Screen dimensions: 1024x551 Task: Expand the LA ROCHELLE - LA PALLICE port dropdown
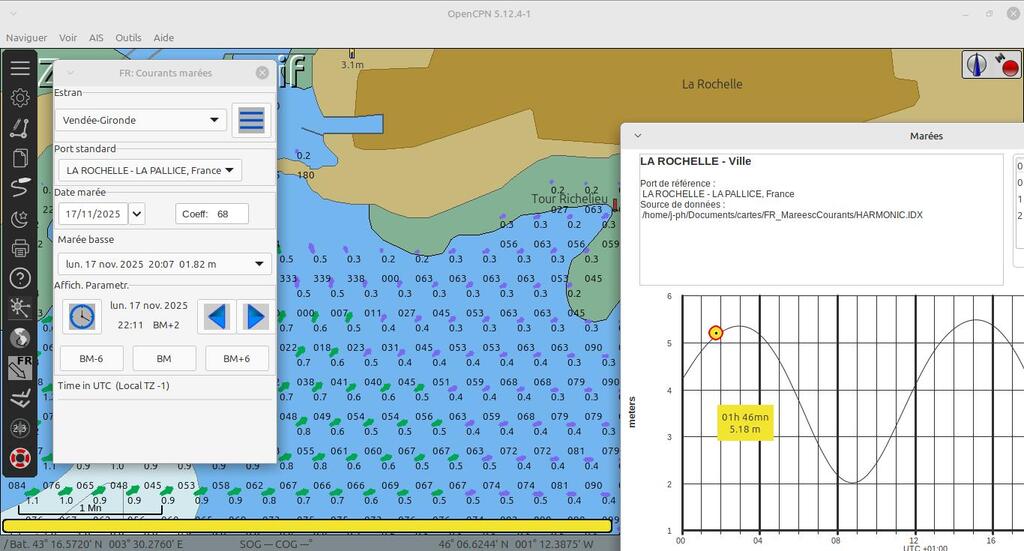[149, 170]
